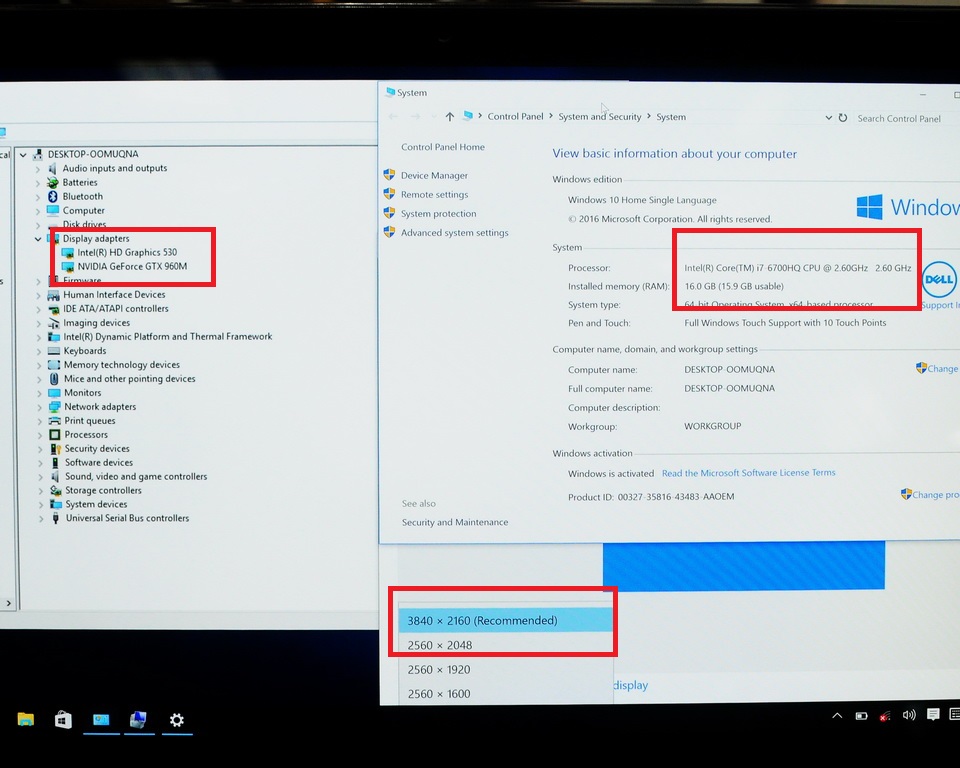Open Device Manager link in sidebar
This screenshot has height=768, width=960.
[434, 175]
